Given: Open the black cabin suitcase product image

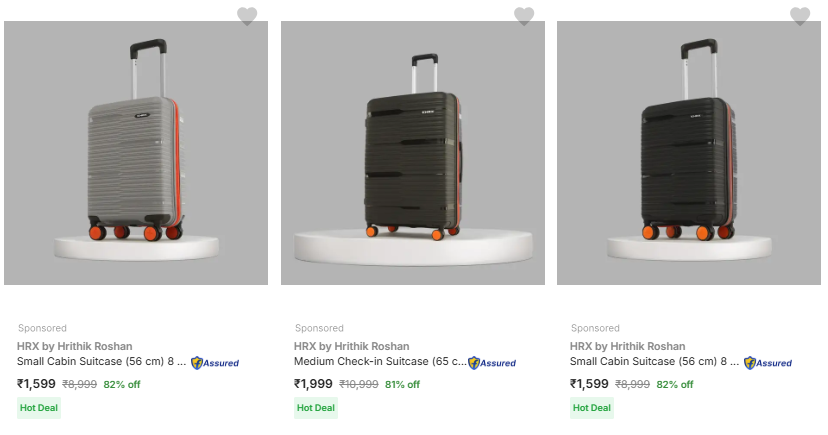Looking at the screenshot, I should (x=689, y=153).
